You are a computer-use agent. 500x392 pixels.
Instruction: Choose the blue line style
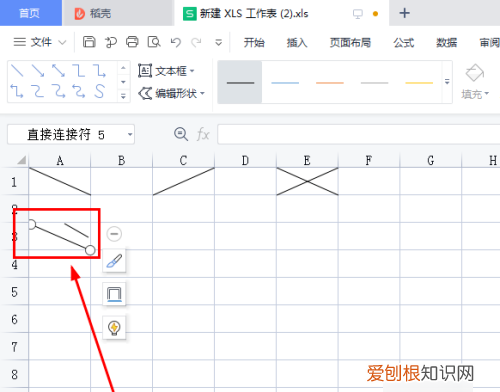point(285,82)
